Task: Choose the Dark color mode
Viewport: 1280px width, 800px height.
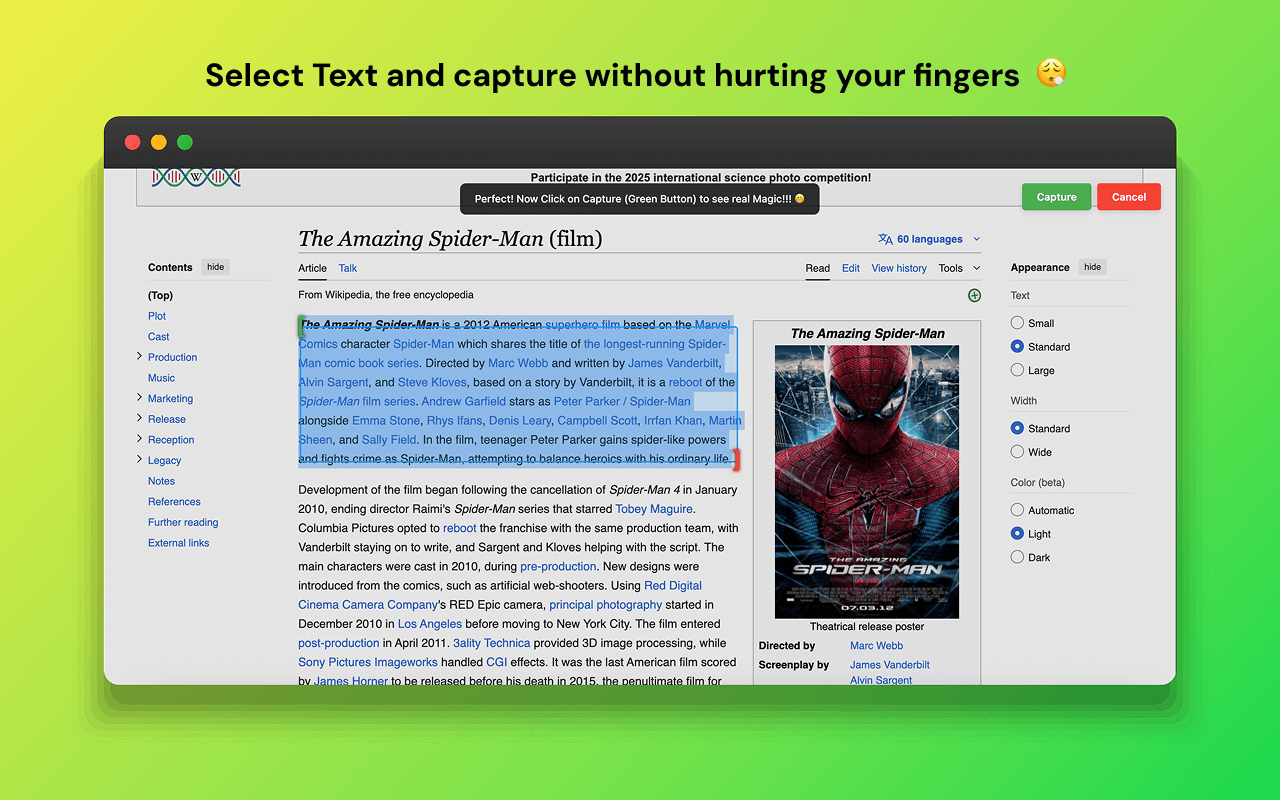Action: [1018, 557]
